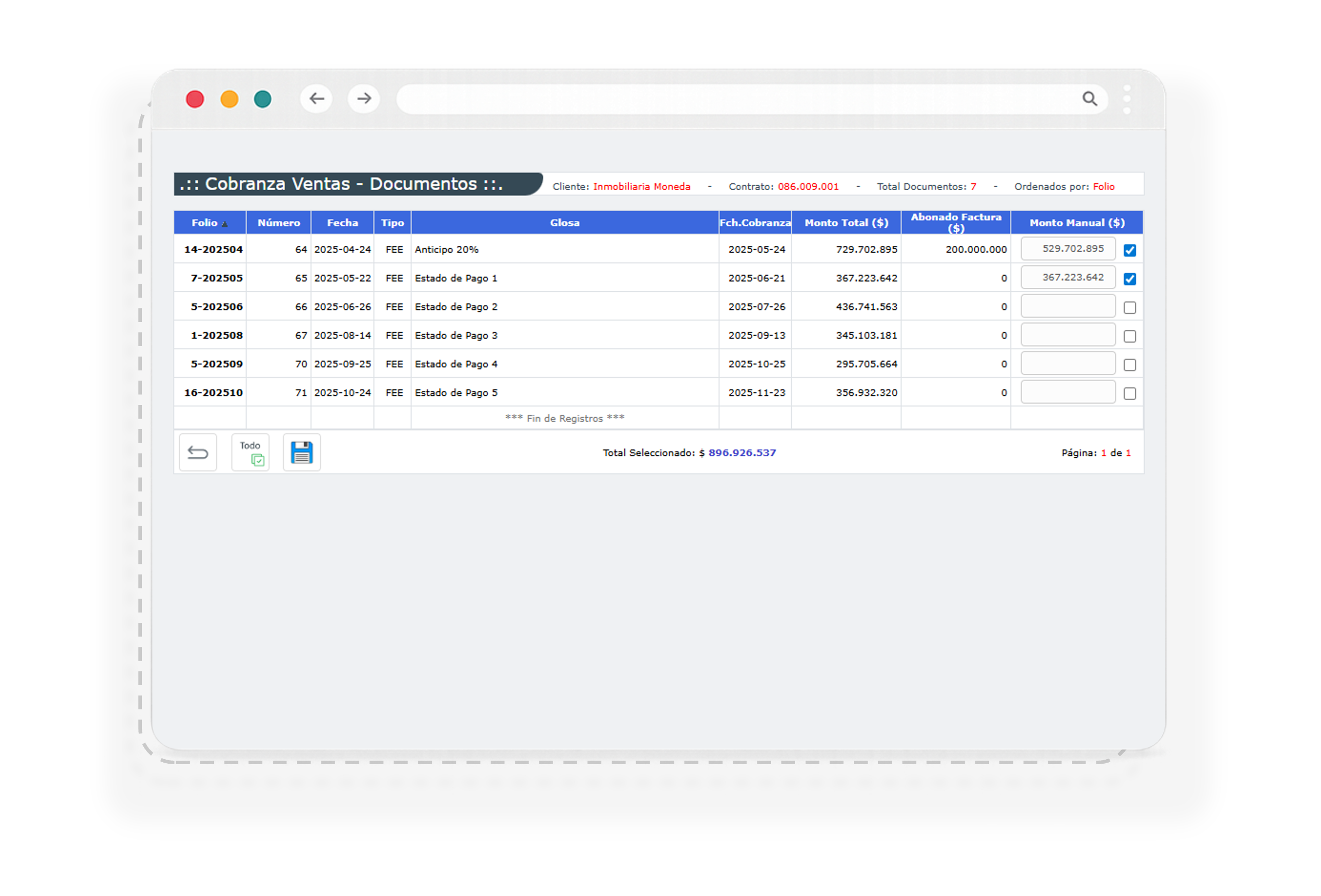Click folio 16-202510 in the last row
The height and width of the screenshot is (896, 1321).
click(x=213, y=392)
